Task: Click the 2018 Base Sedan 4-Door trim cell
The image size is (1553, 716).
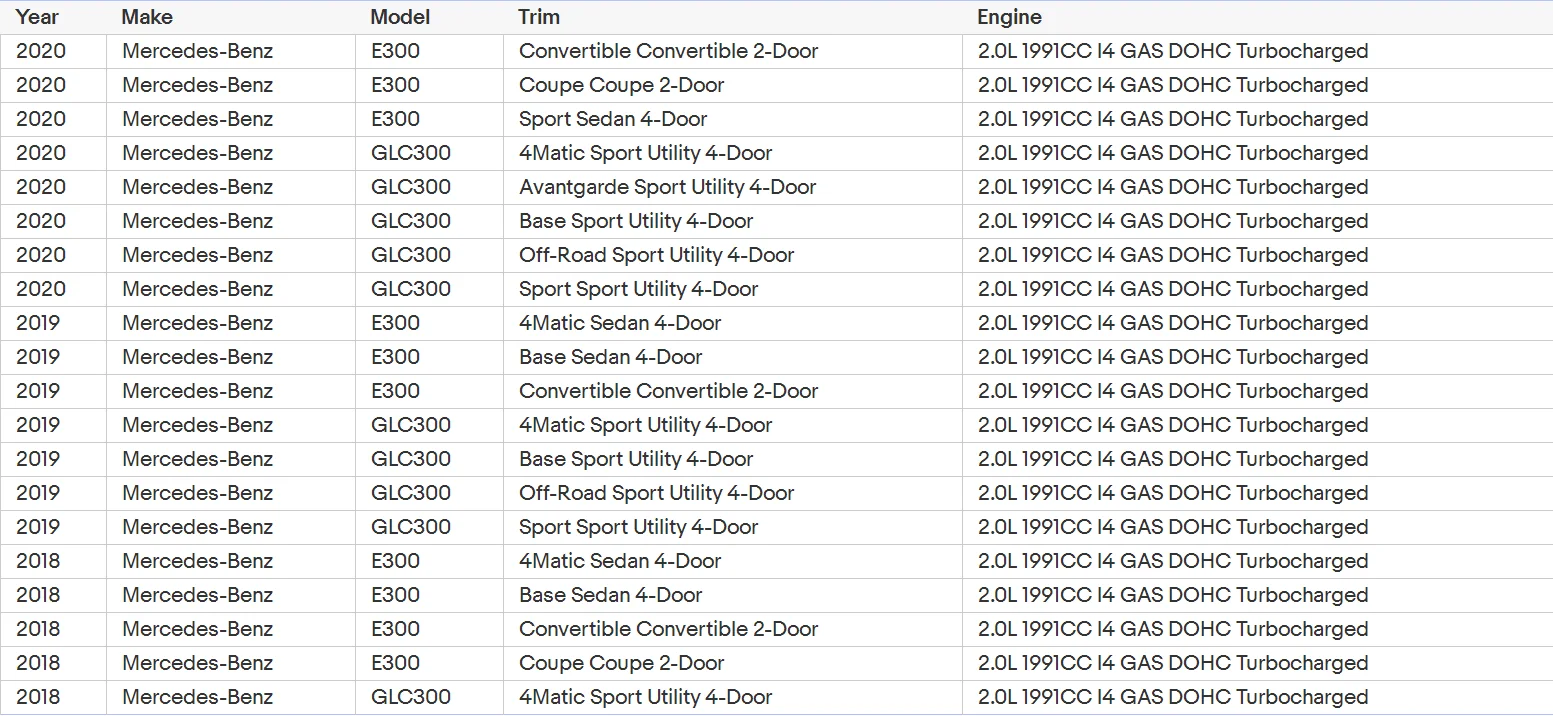Action: 610,595
